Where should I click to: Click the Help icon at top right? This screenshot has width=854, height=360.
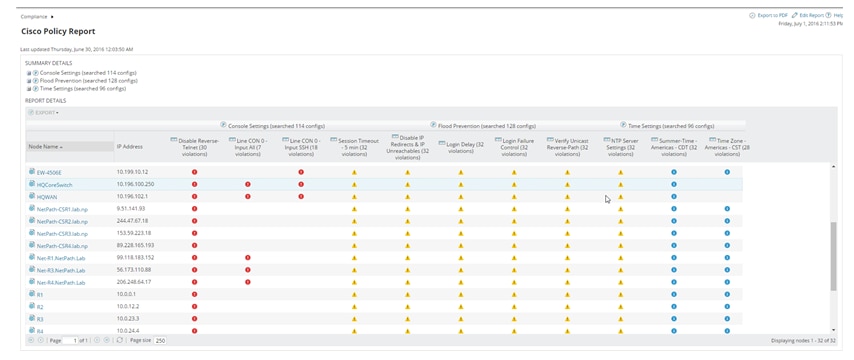(x=828, y=16)
